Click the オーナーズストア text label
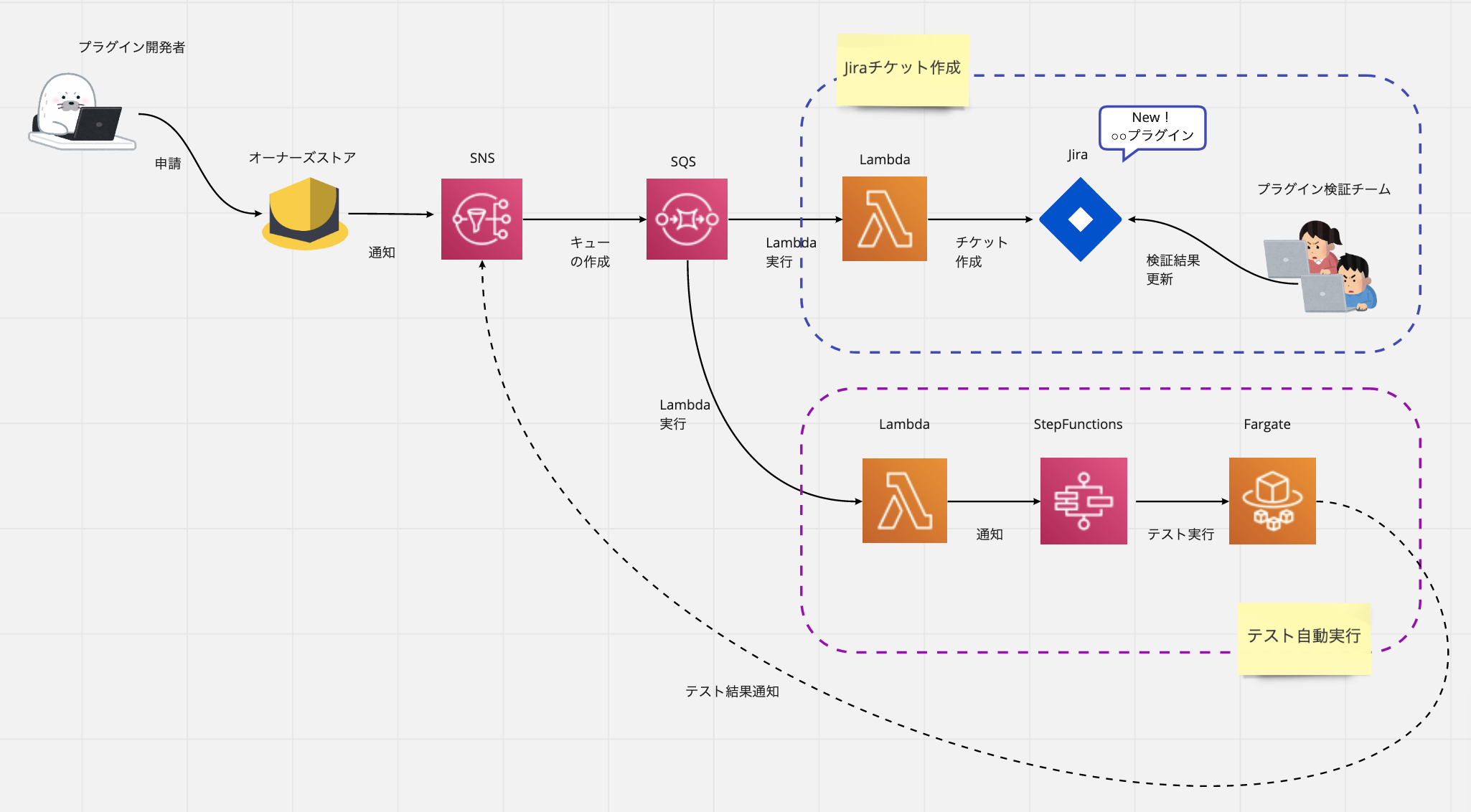 tap(302, 158)
